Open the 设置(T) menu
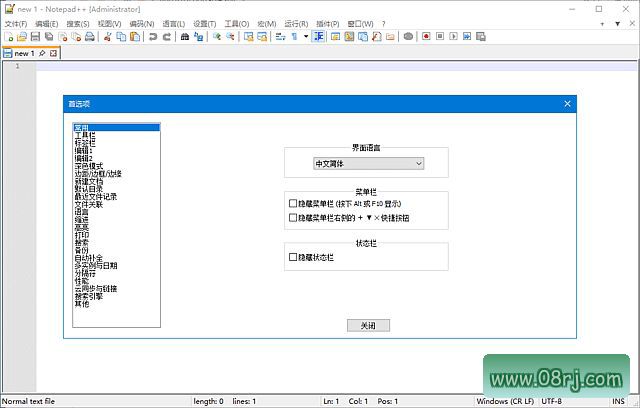Image resolution: width=640 pixels, height=408 pixels. point(205,23)
